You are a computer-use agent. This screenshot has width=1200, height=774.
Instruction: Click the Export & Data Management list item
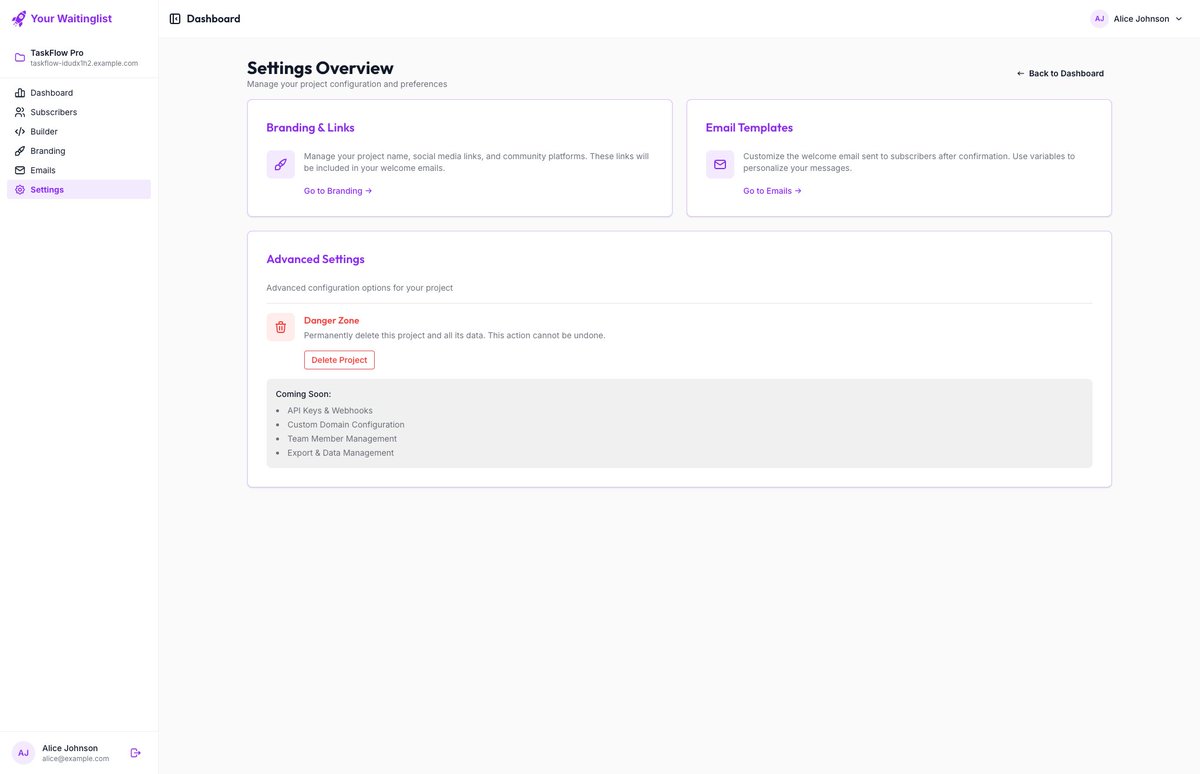[x=340, y=452]
